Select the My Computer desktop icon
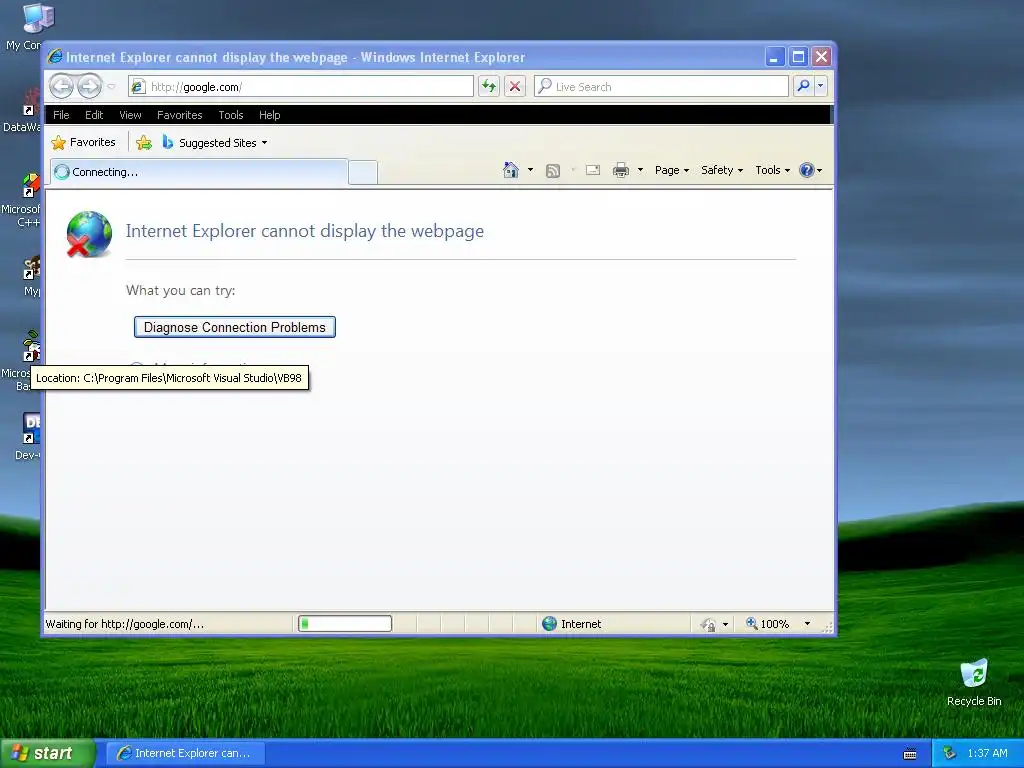Viewport: 1024px width, 768px height. (24, 27)
